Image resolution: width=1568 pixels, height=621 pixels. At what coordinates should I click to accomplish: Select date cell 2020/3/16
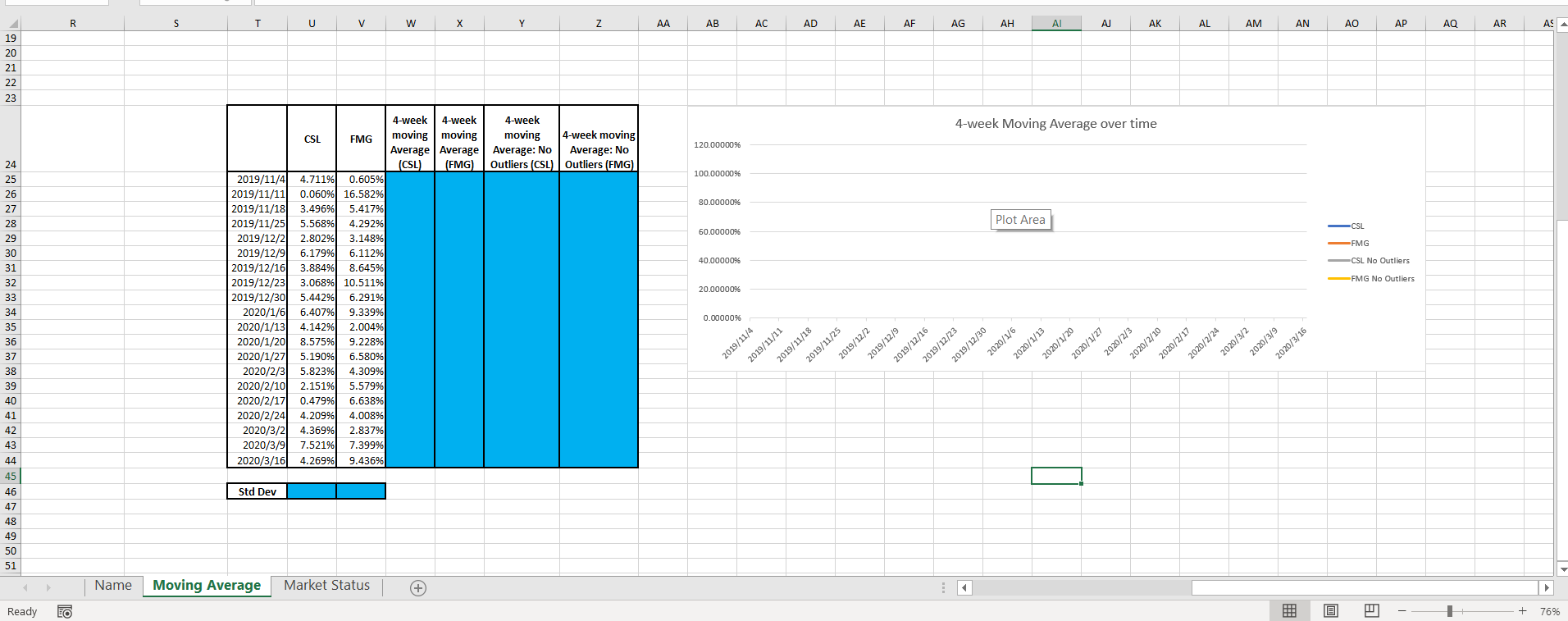pyautogui.click(x=258, y=460)
